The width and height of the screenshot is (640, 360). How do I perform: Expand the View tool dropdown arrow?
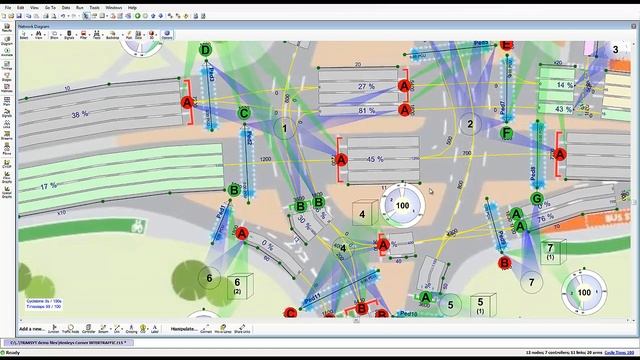point(44,35)
